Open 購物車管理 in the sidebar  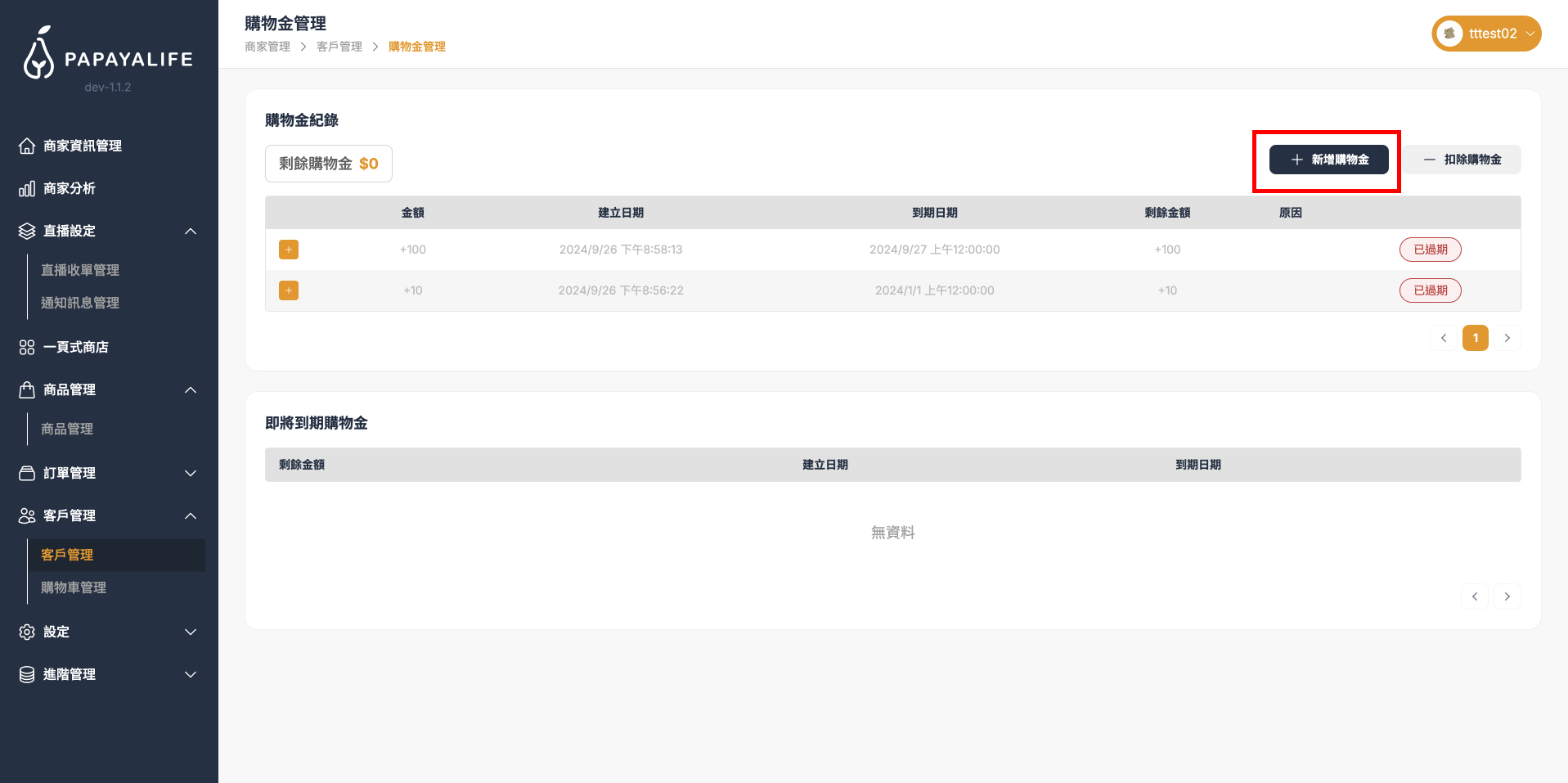[x=74, y=587]
